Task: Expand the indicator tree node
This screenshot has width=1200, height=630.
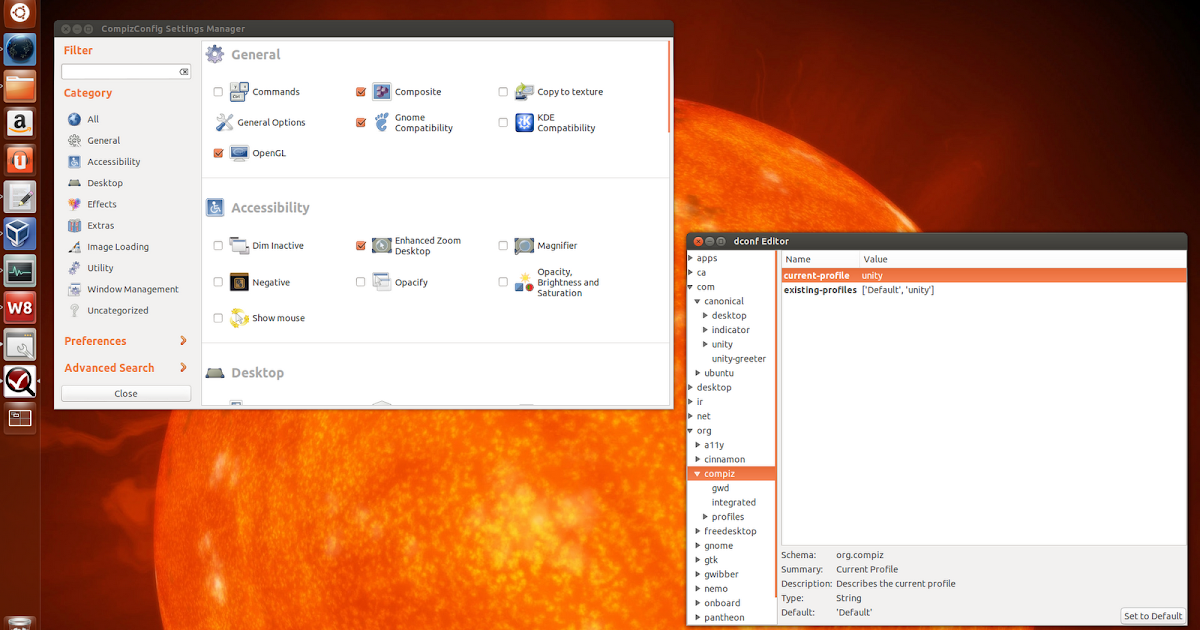Action: (x=706, y=330)
